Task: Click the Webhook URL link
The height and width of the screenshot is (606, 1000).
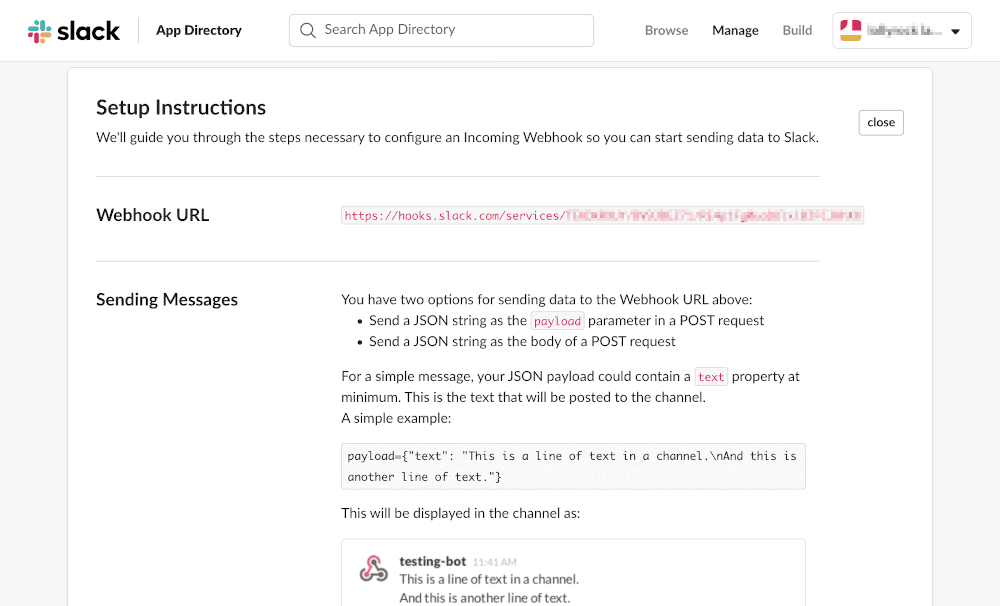Action: click(x=600, y=215)
